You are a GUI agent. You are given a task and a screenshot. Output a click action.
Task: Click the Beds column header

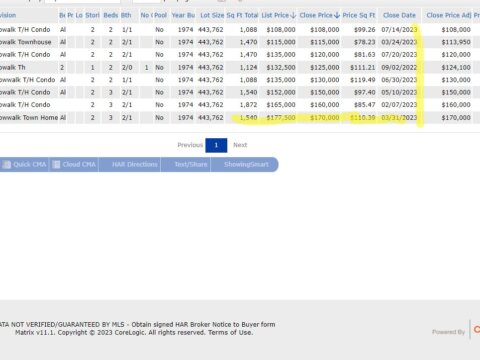[x=111, y=15]
